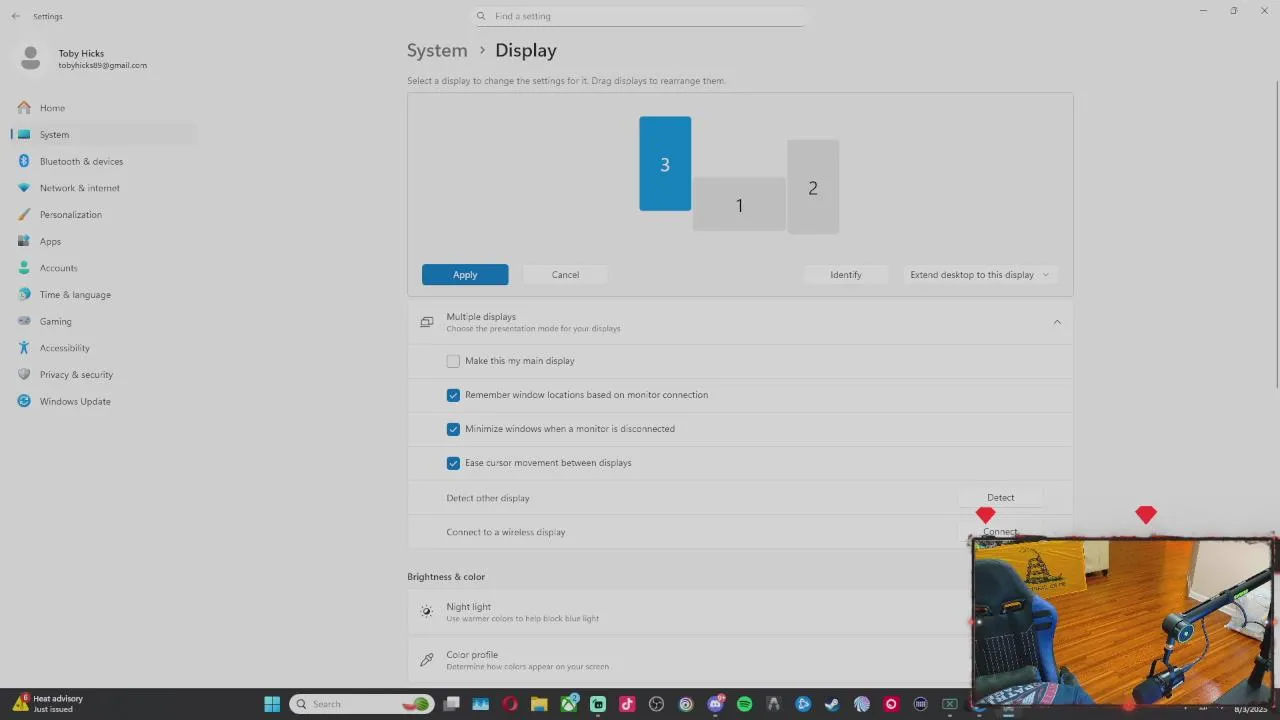
Task: Click the Multiple displays monitor icon
Action: coord(427,322)
